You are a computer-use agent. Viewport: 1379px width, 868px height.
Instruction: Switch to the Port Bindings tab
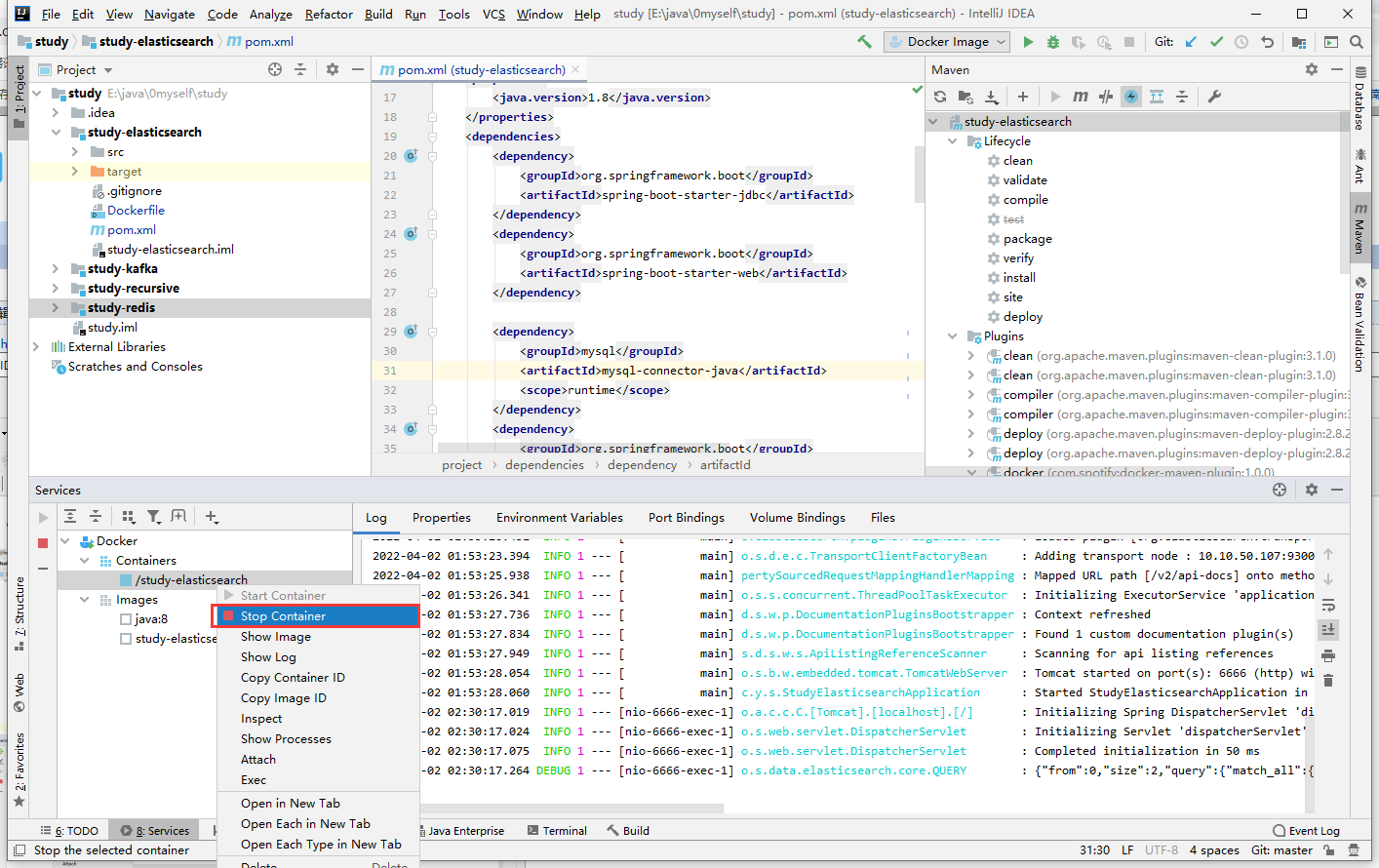pyautogui.click(x=686, y=518)
